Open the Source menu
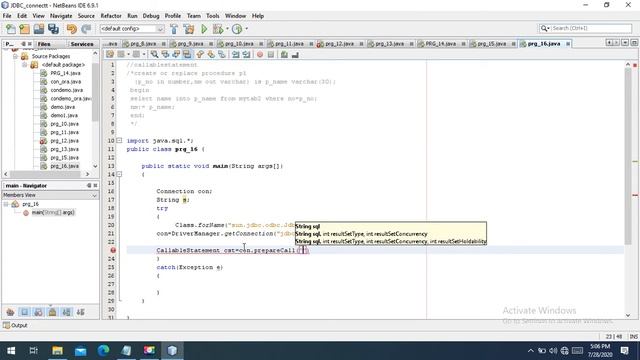Screen dimensions: 640x360 point(86,16)
